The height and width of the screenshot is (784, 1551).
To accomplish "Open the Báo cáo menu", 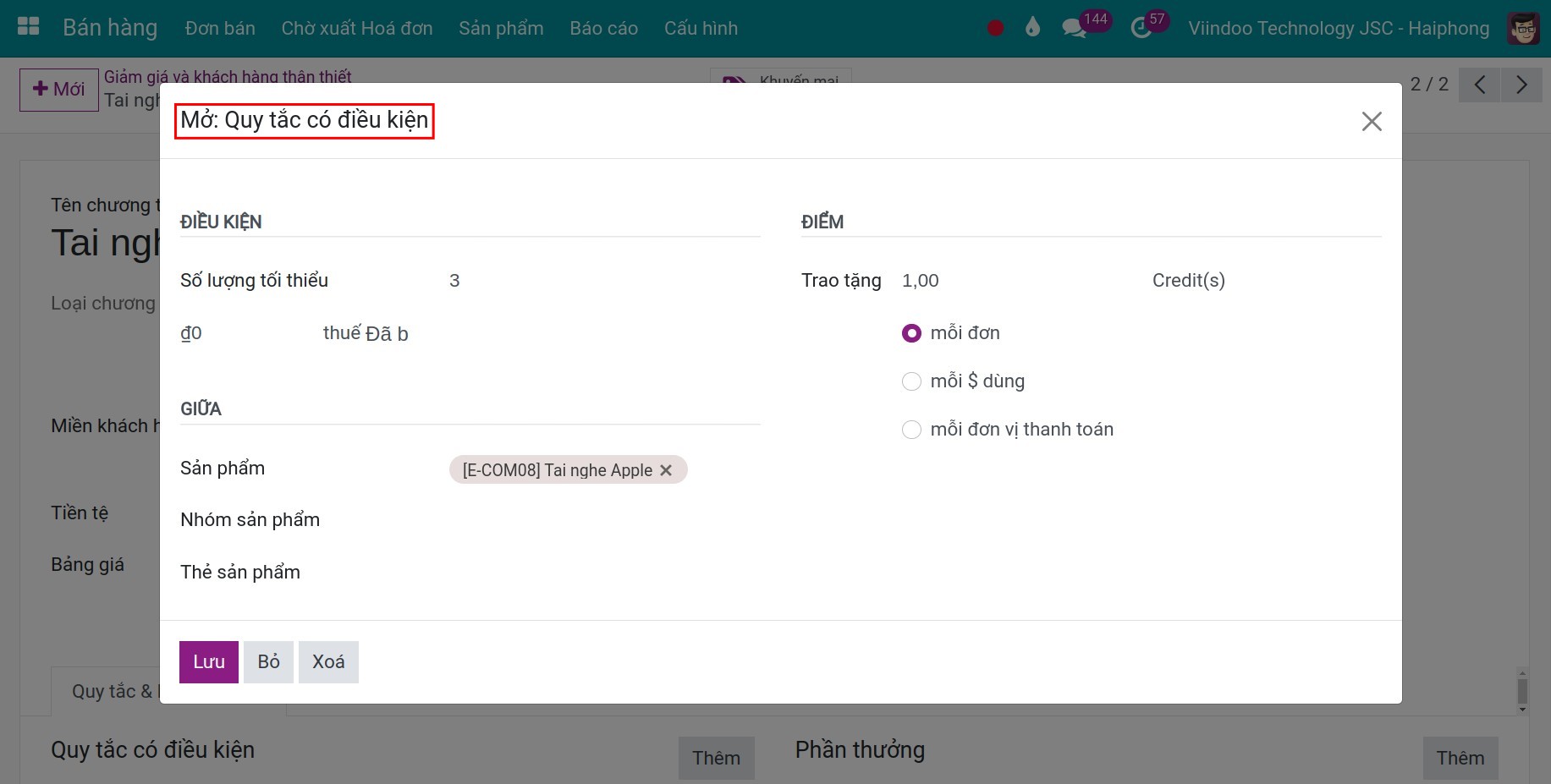I will coord(603,28).
